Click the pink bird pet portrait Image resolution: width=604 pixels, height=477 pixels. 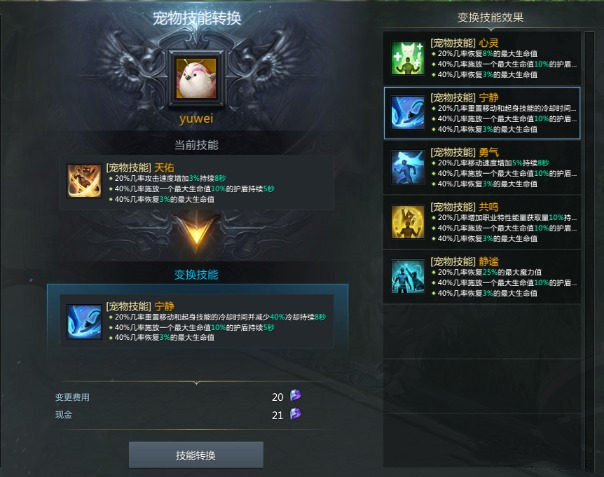[196, 78]
